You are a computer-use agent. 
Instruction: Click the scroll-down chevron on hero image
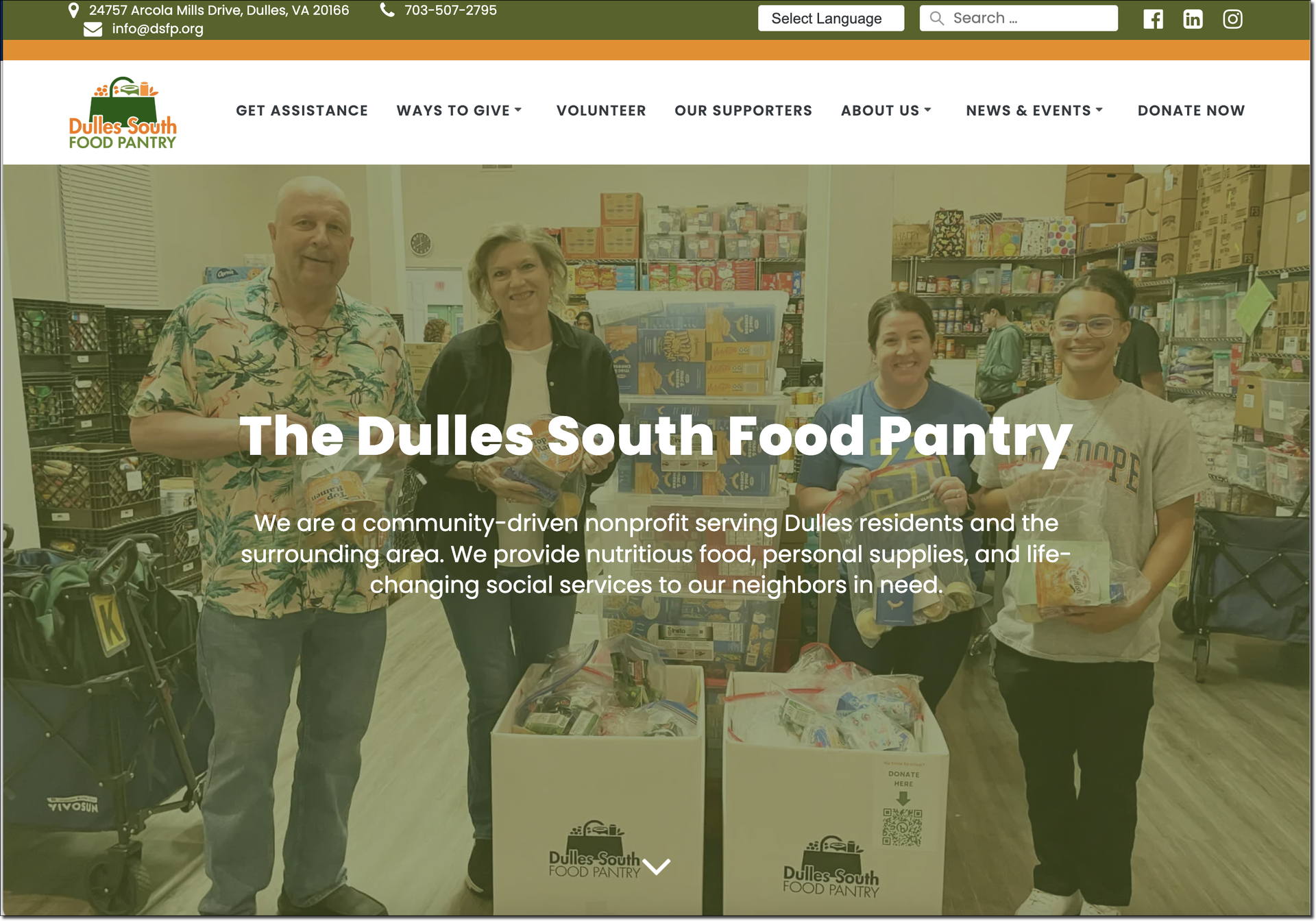(657, 867)
